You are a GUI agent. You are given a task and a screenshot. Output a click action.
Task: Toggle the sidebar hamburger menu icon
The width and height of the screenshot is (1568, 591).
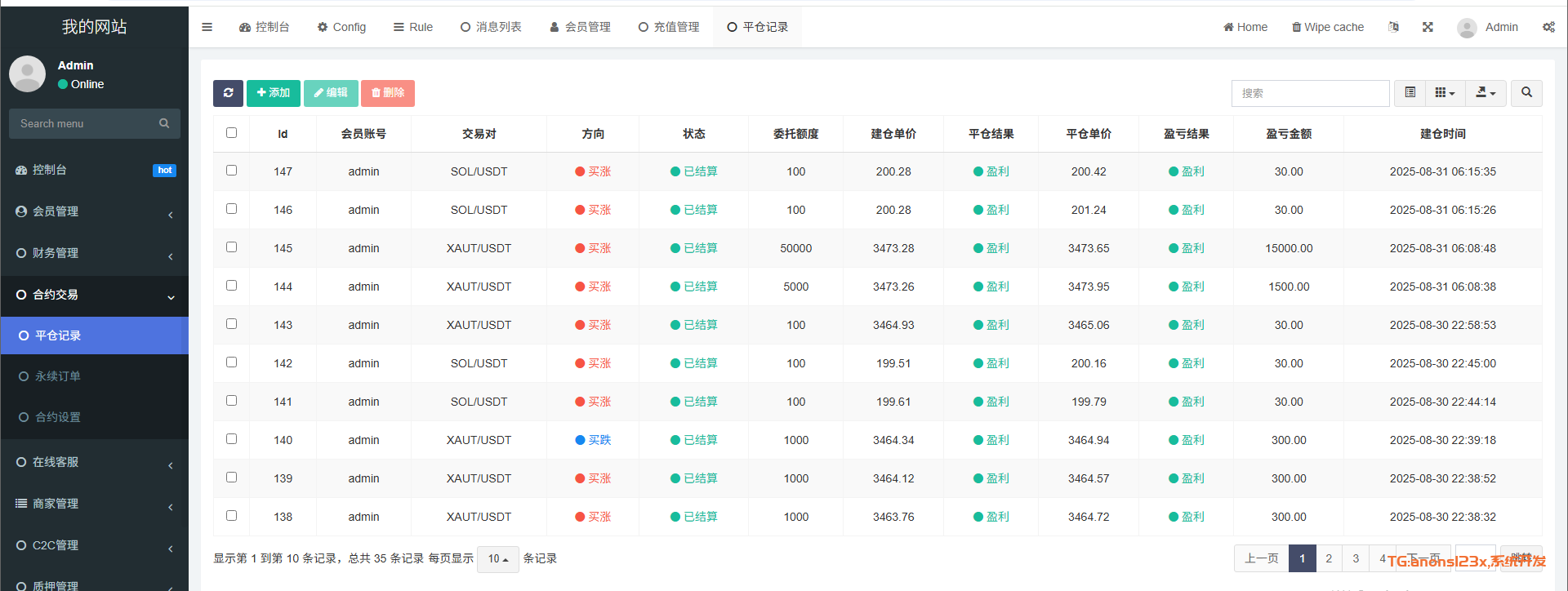207,27
